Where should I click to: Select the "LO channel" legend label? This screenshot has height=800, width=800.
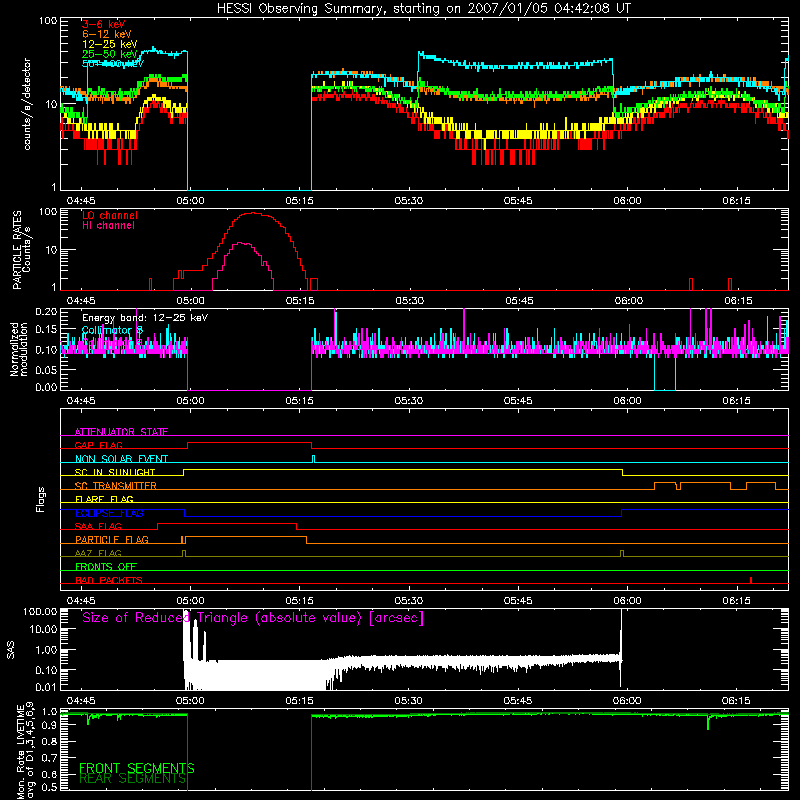pos(110,215)
